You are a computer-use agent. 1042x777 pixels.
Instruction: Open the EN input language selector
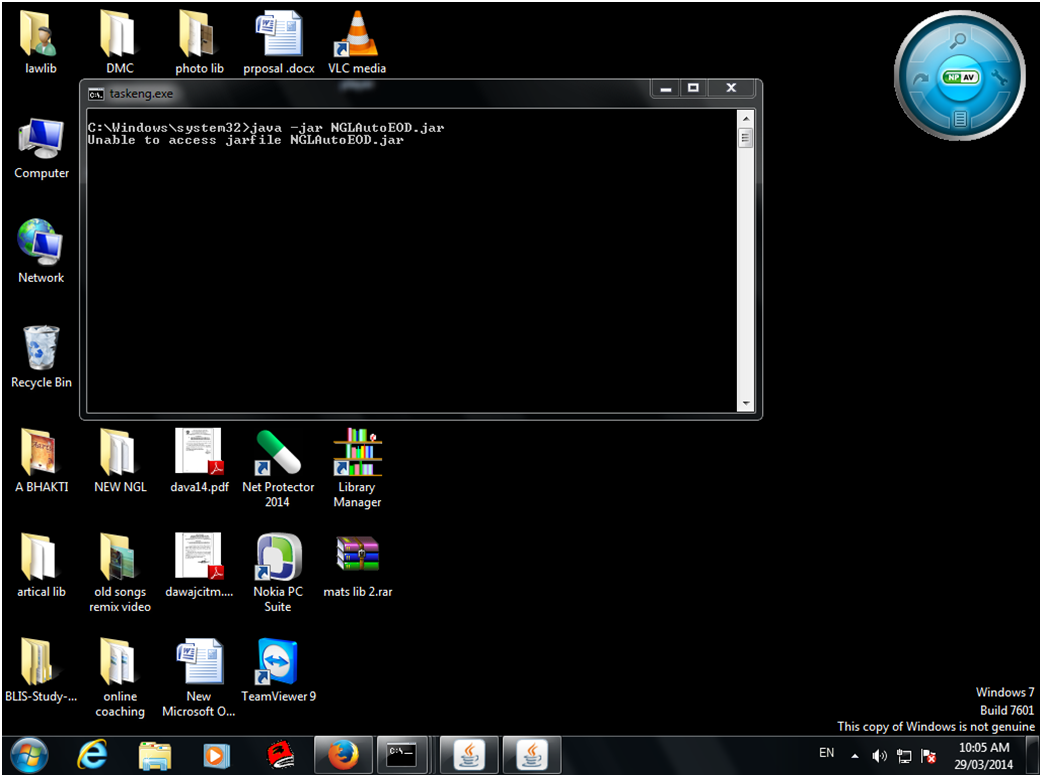click(826, 753)
